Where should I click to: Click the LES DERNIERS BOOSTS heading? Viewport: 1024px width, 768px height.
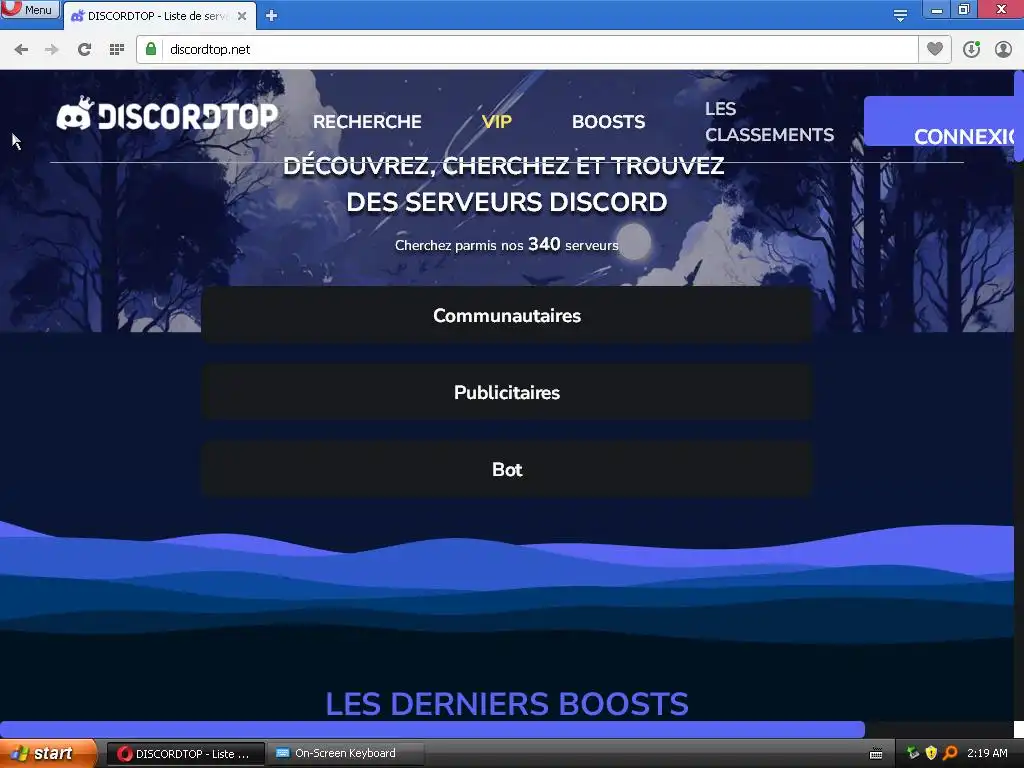[507, 704]
